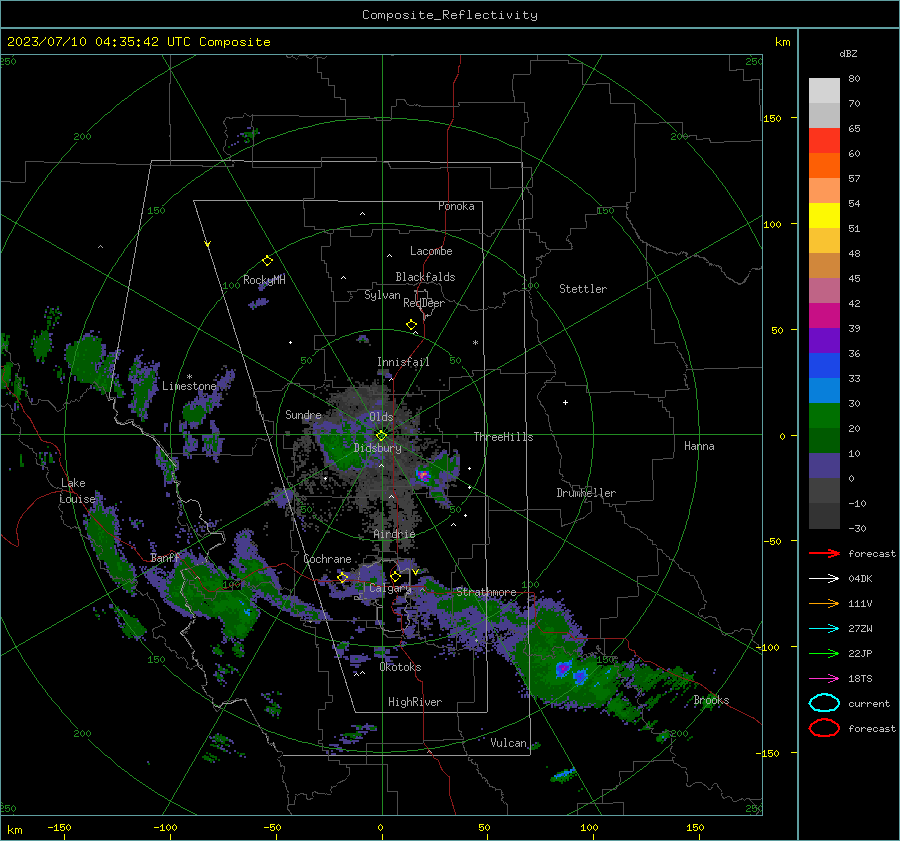Click the red 'forecast' ellipse legend icon
The image size is (900, 841).
click(824, 728)
